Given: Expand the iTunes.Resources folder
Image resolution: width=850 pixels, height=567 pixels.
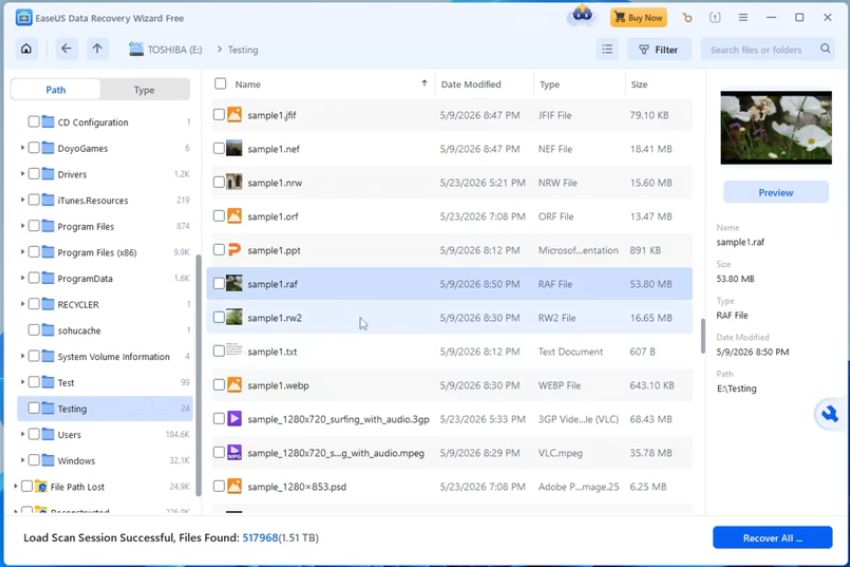Looking at the screenshot, I should click(x=22, y=199).
